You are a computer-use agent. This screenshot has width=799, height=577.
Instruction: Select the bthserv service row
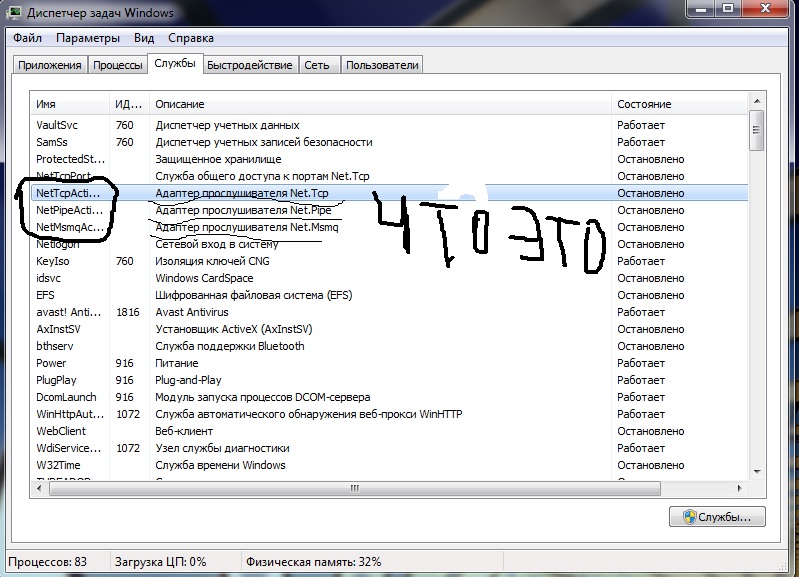tap(389, 346)
